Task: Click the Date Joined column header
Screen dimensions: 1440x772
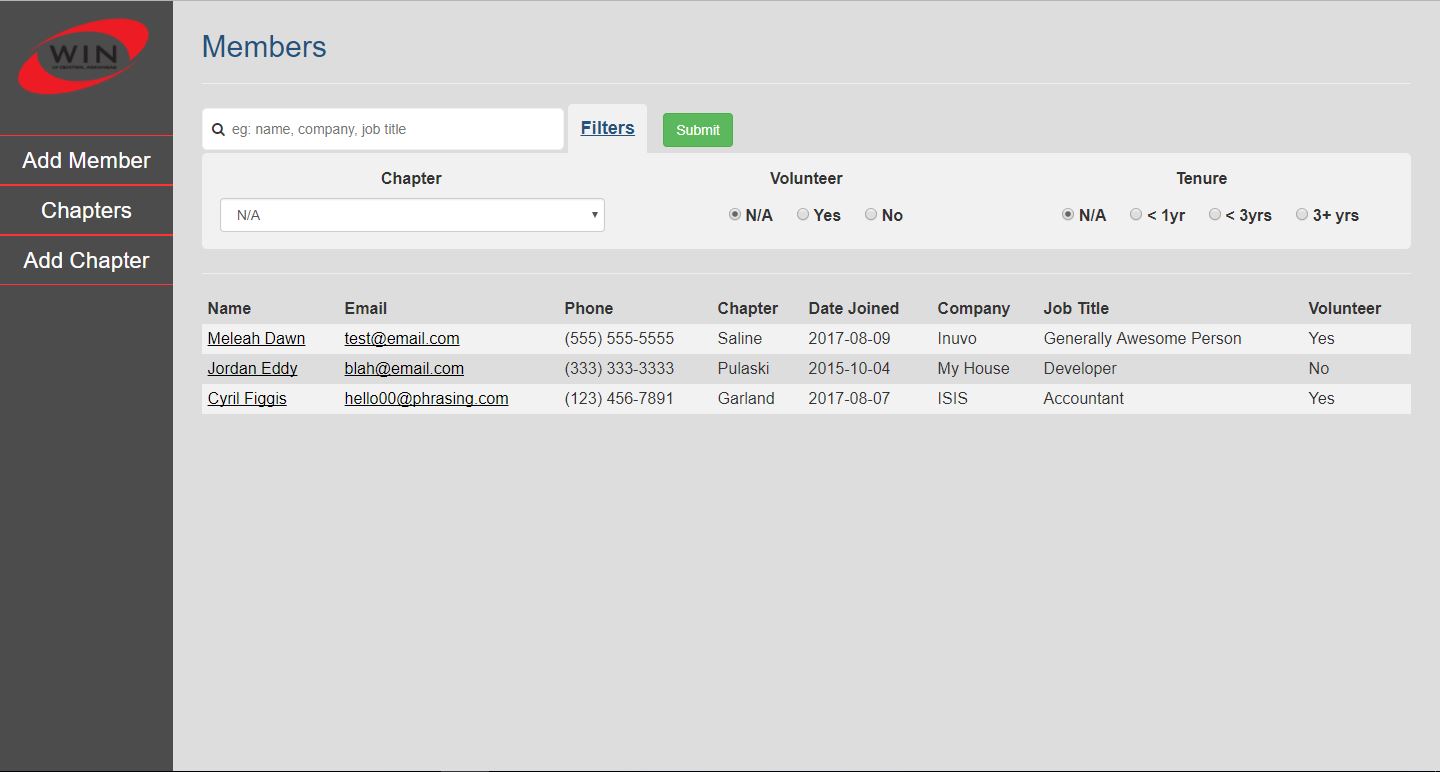Action: pyautogui.click(x=854, y=308)
